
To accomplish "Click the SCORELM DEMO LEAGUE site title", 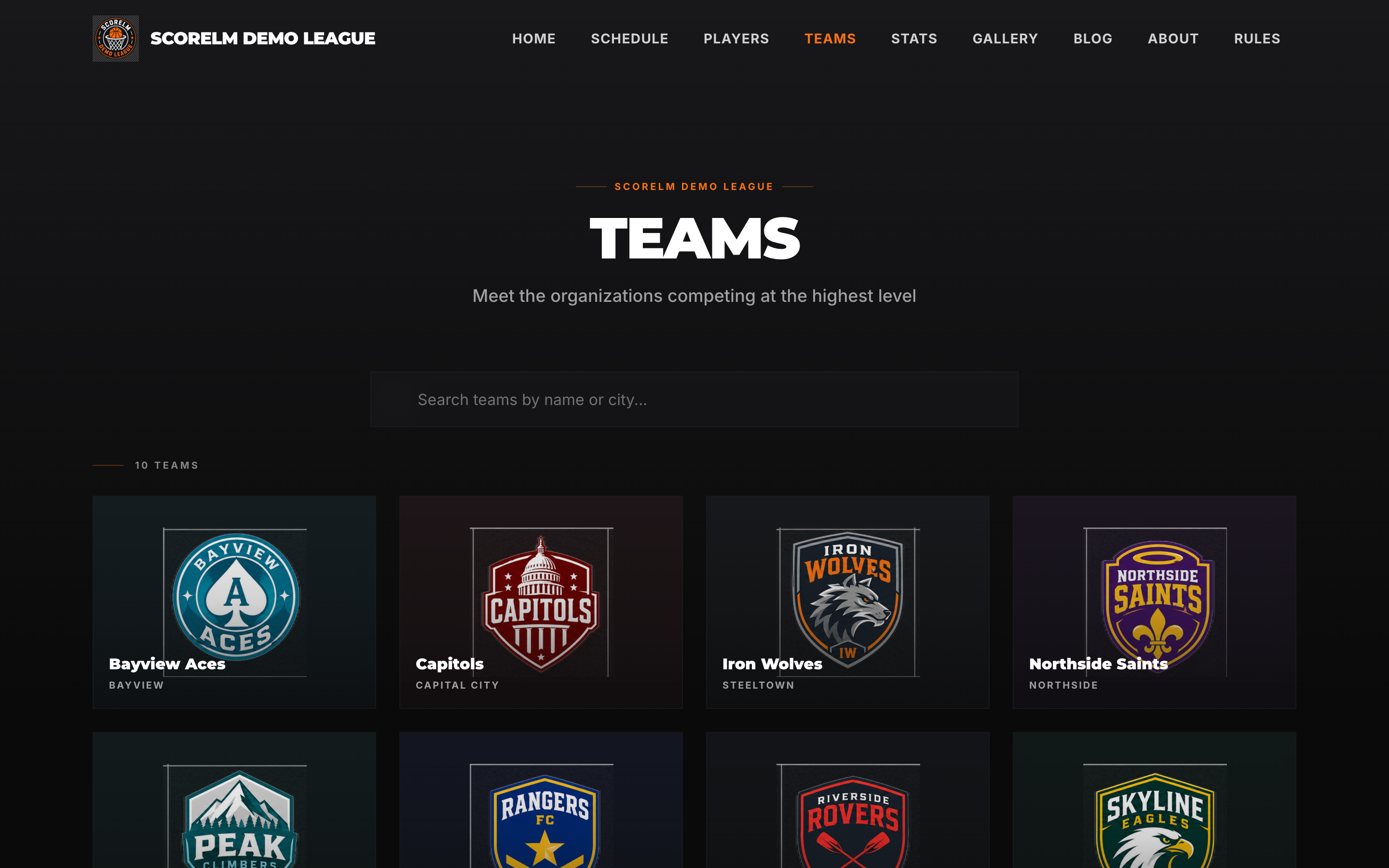I will [263, 39].
